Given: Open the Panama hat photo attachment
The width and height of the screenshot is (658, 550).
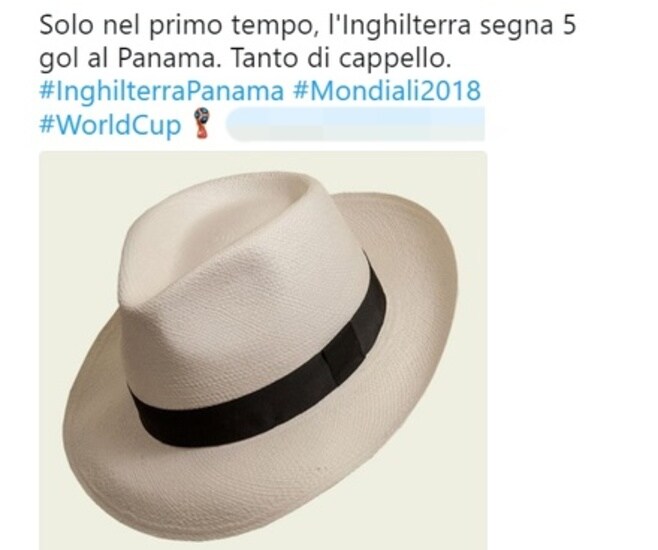Looking at the screenshot, I should tap(263, 350).
